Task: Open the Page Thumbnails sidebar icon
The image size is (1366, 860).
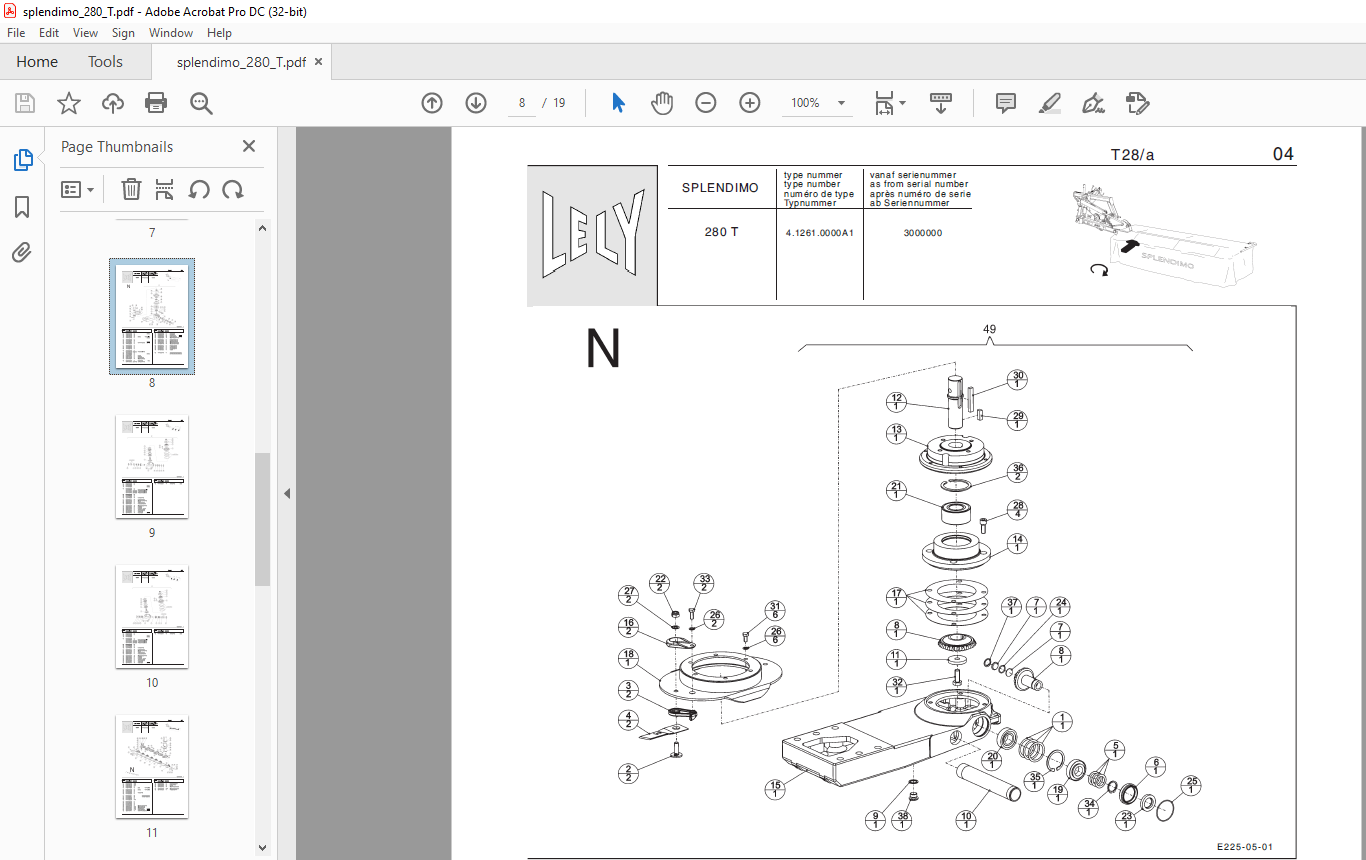Action: point(22,160)
